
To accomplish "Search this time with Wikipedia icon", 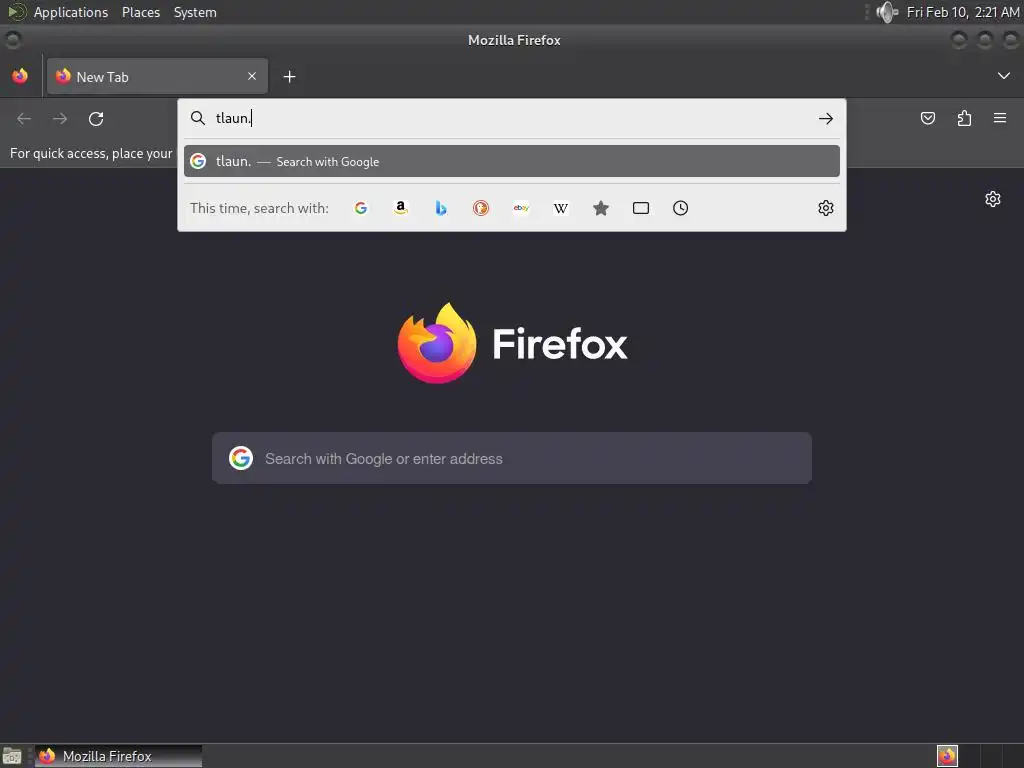I will (x=561, y=208).
